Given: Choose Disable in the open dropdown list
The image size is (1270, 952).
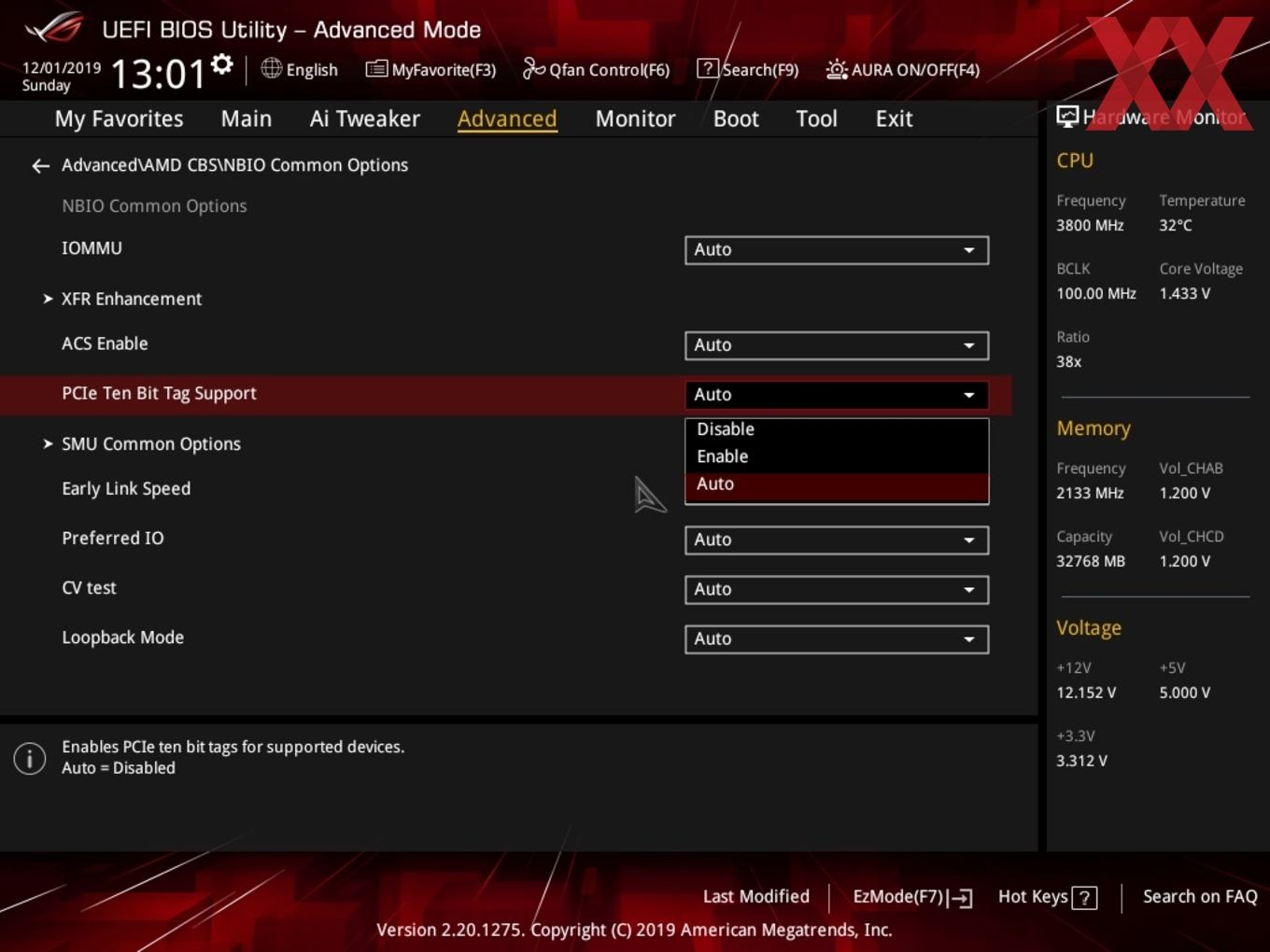Looking at the screenshot, I should coord(837,429).
